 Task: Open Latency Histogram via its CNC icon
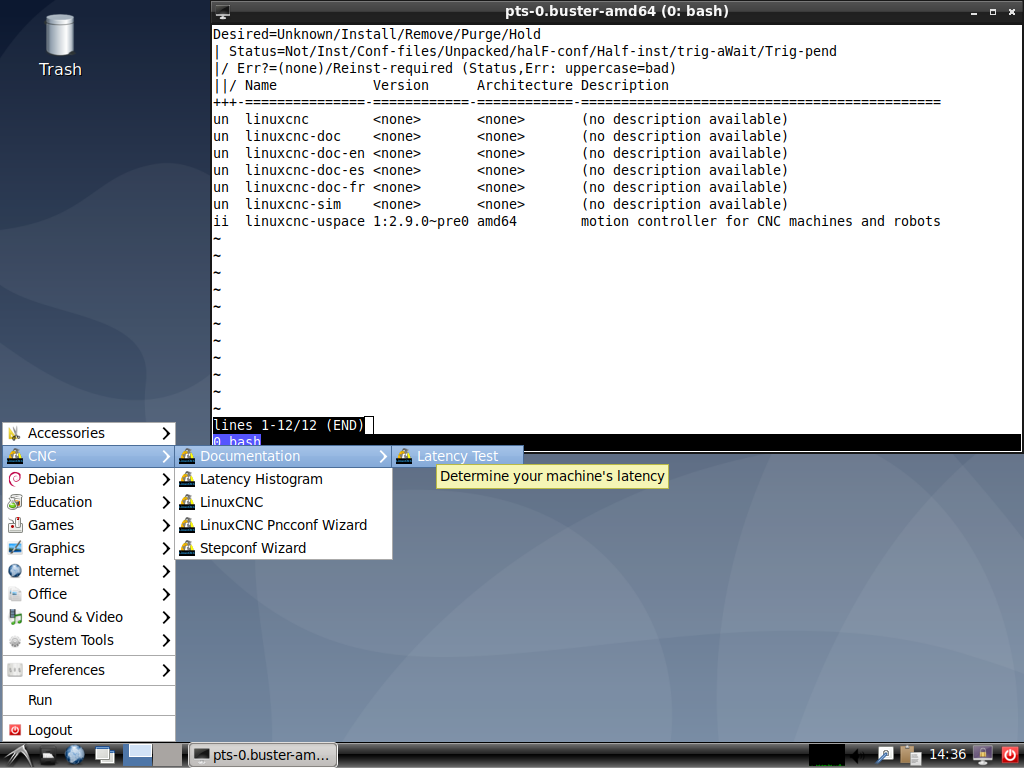[189, 479]
